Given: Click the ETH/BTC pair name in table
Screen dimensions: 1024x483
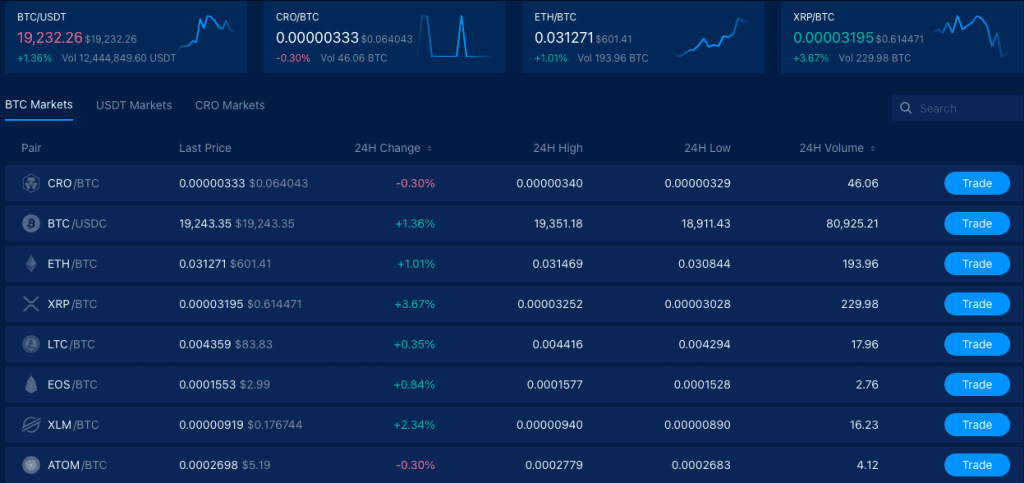Looking at the screenshot, I should pyautogui.click(x=72, y=264).
